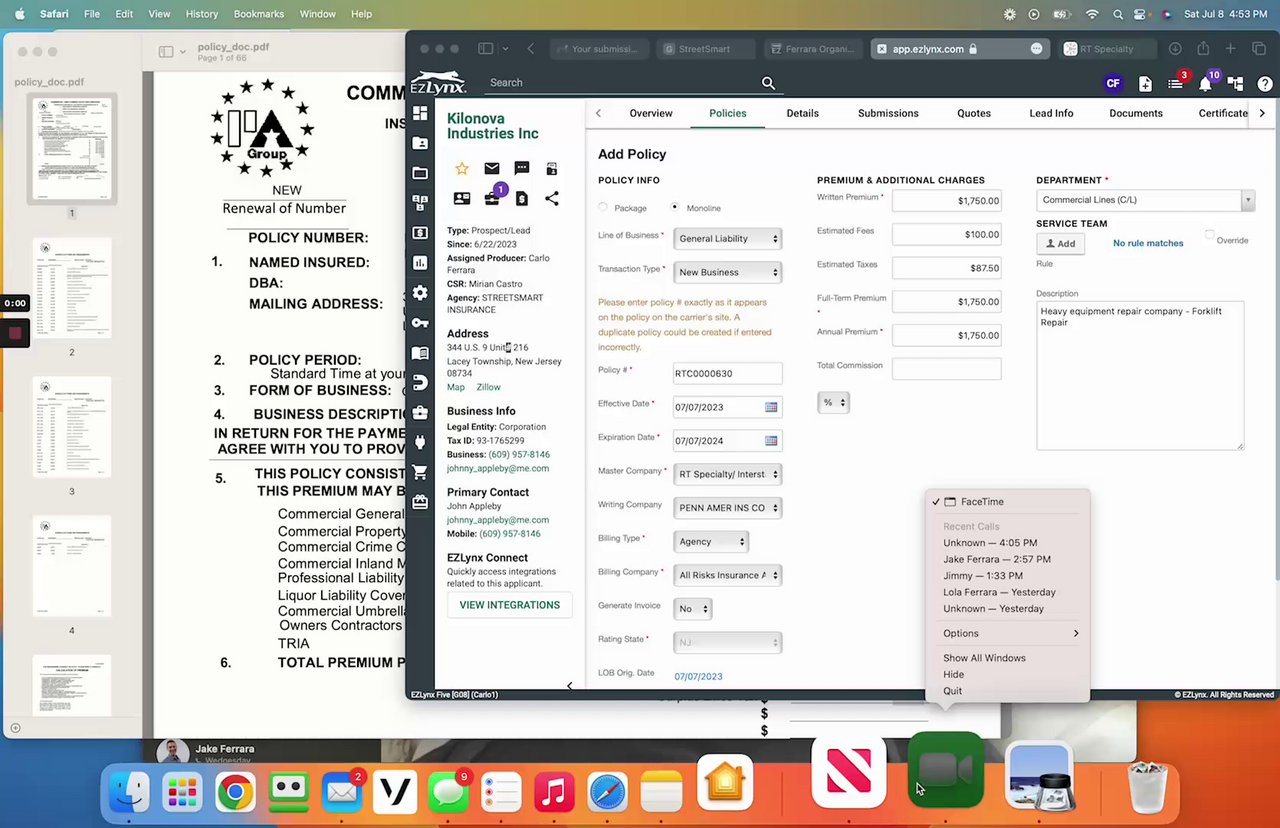Open the notifications bell with badge 10
Screen dimensions: 1280x828
click(1207, 83)
